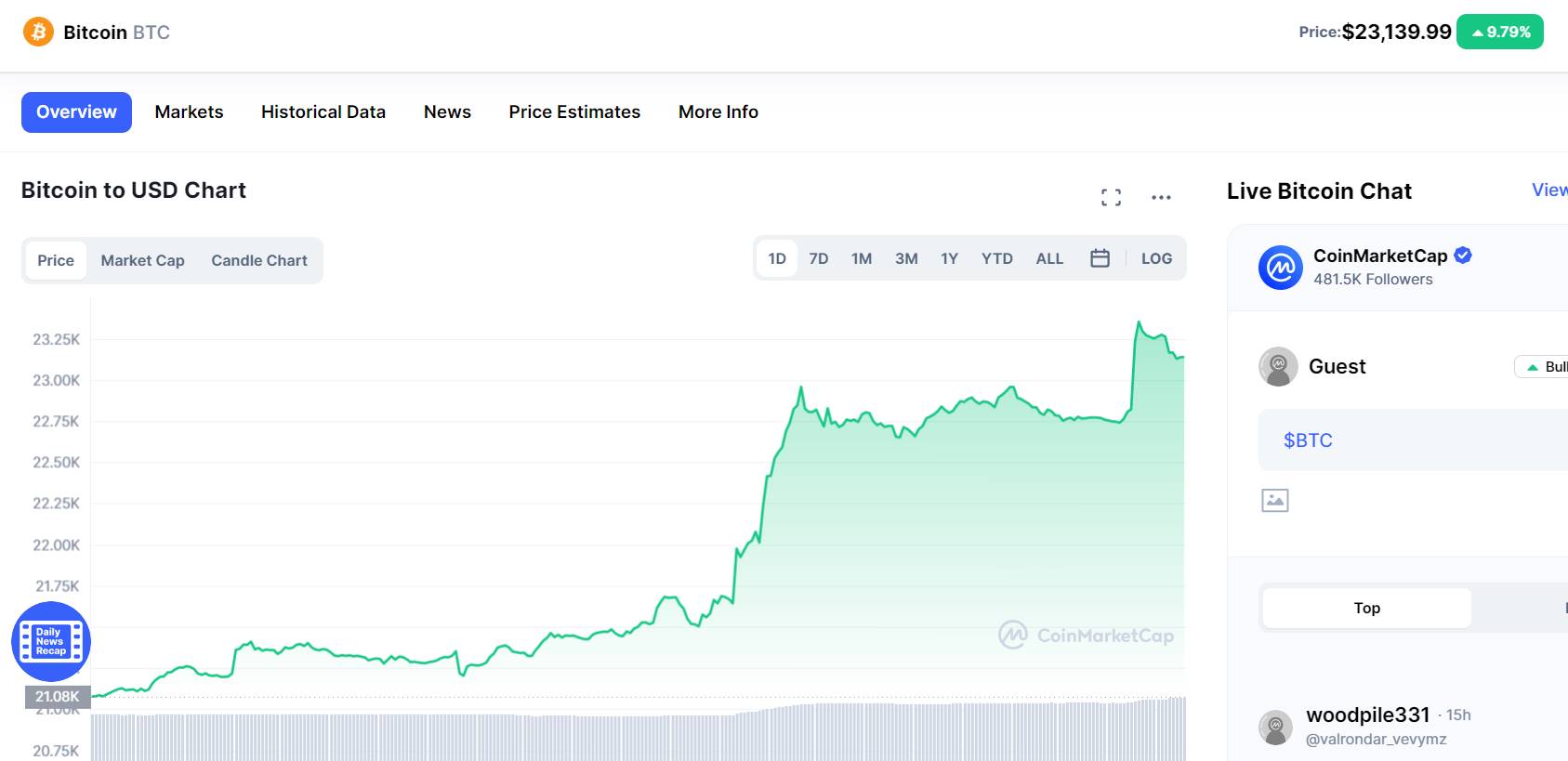Open the Historical Data tab
The height and width of the screenshot is (761, 1568).
pos(323,112)
